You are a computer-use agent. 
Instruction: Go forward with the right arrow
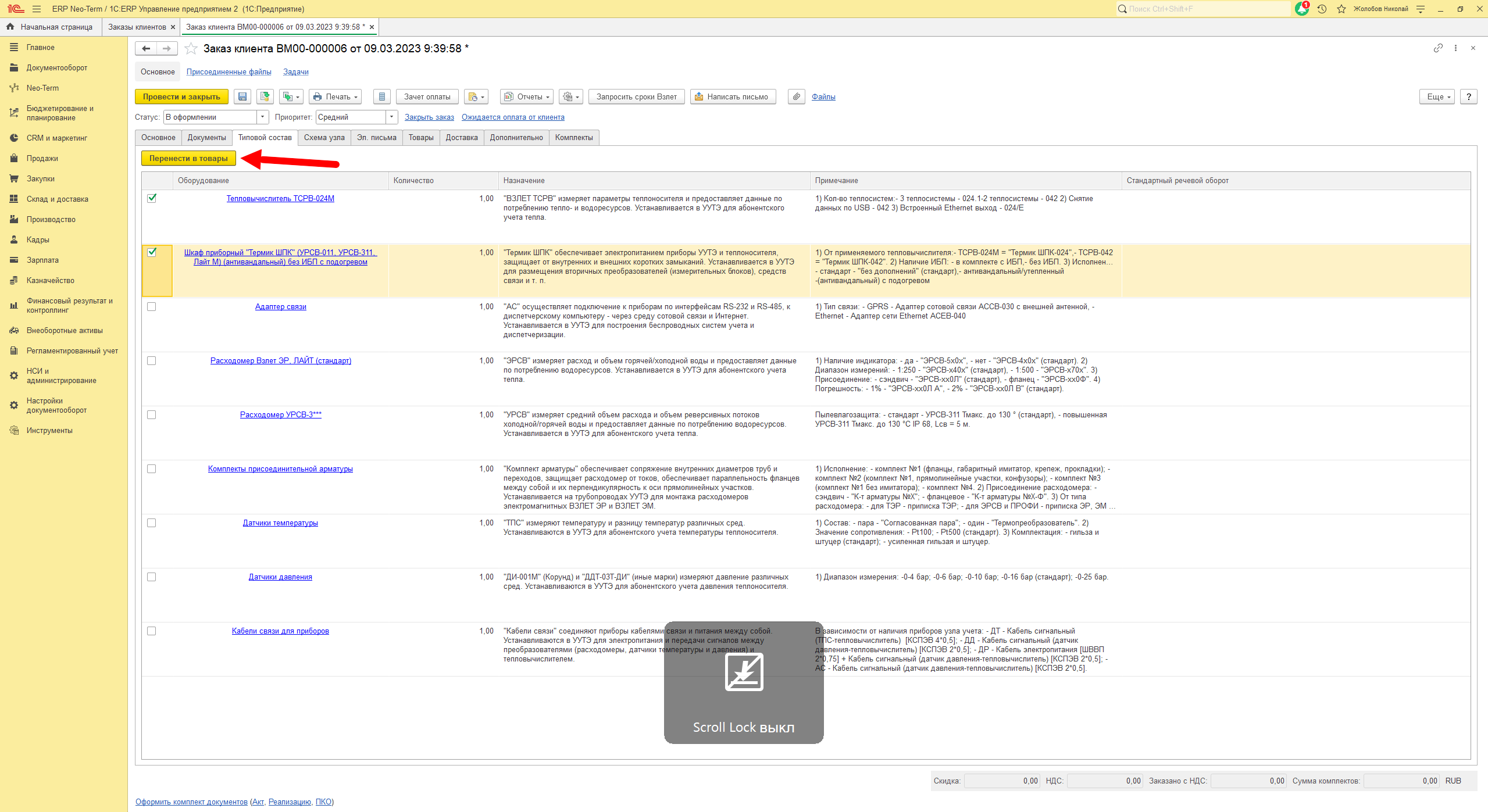(167, 48)
